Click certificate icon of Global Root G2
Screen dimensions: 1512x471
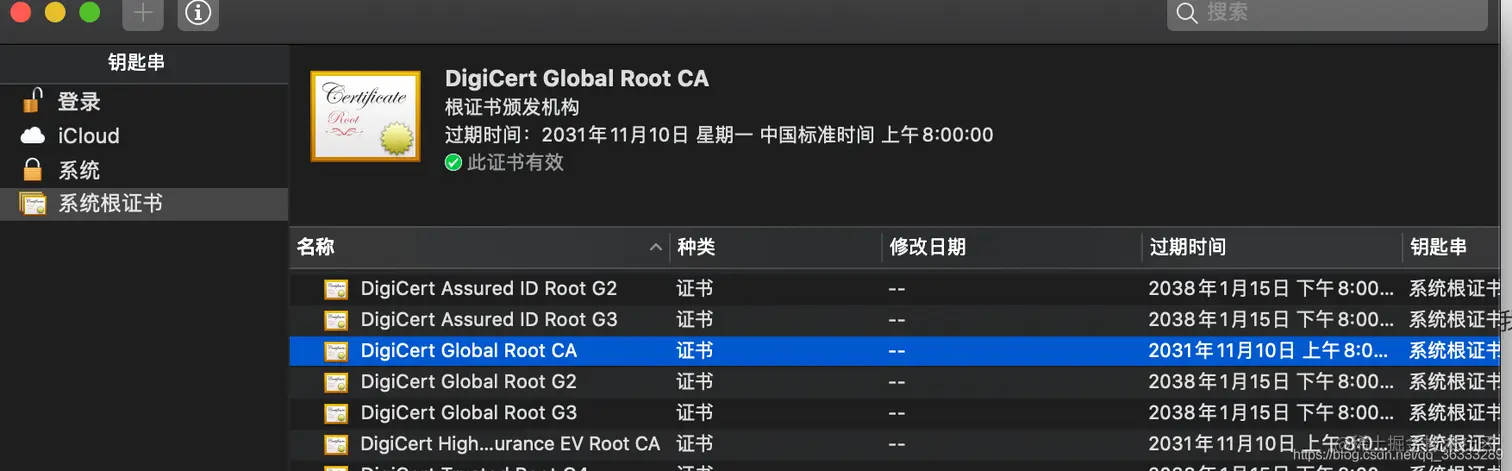336,382
